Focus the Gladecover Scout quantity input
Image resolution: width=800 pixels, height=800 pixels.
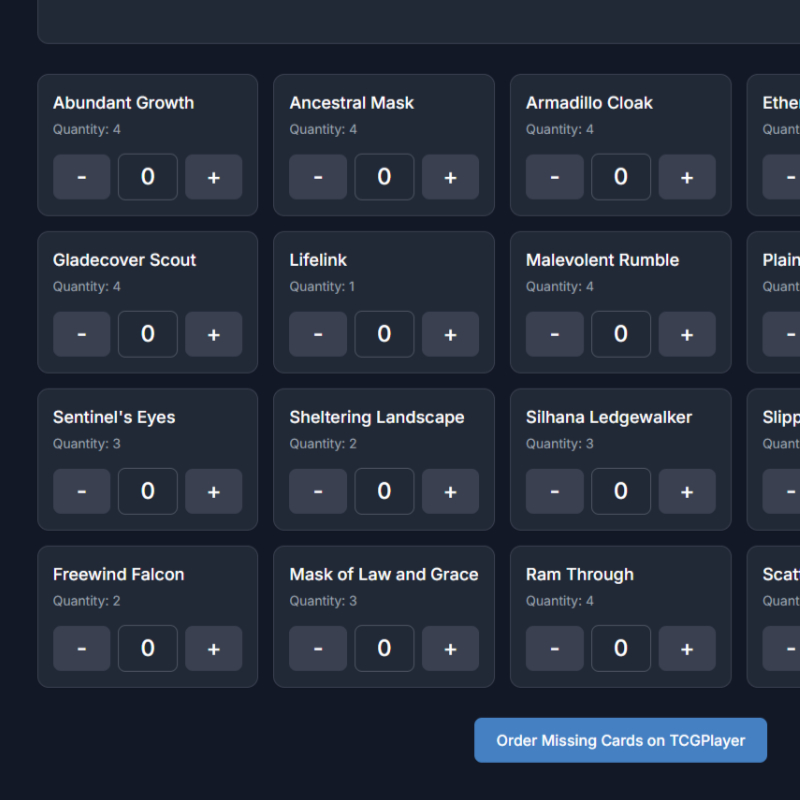pos(148,334)
